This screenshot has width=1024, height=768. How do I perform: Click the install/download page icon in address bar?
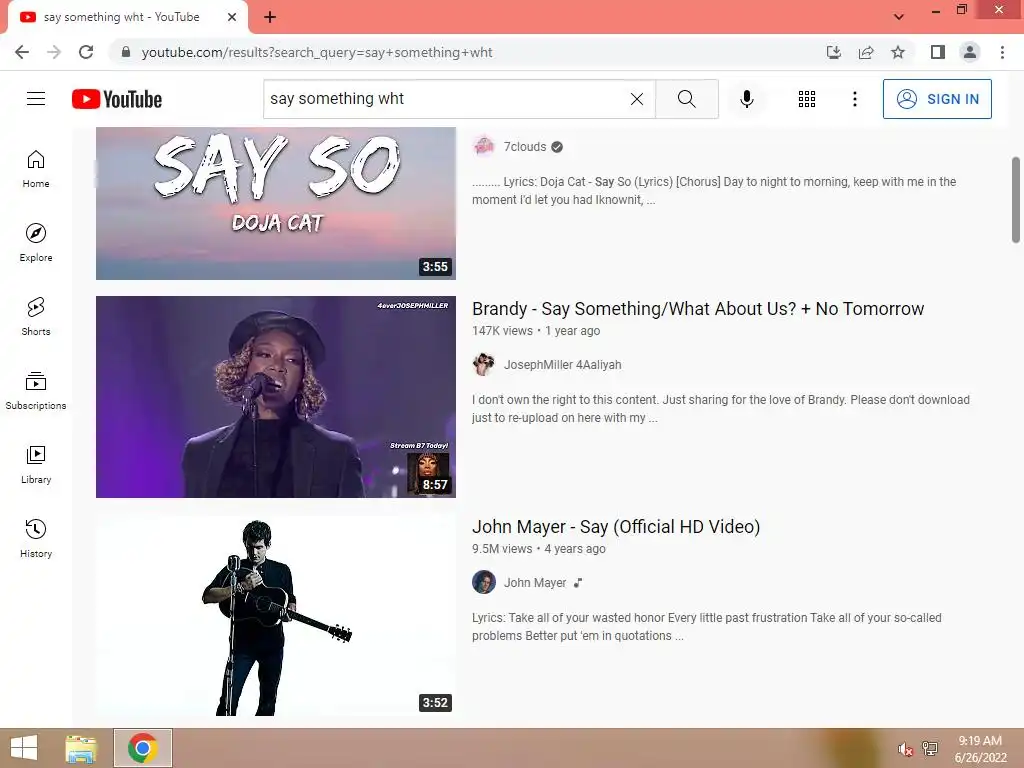pyautogui.click(x=833, y=52)
